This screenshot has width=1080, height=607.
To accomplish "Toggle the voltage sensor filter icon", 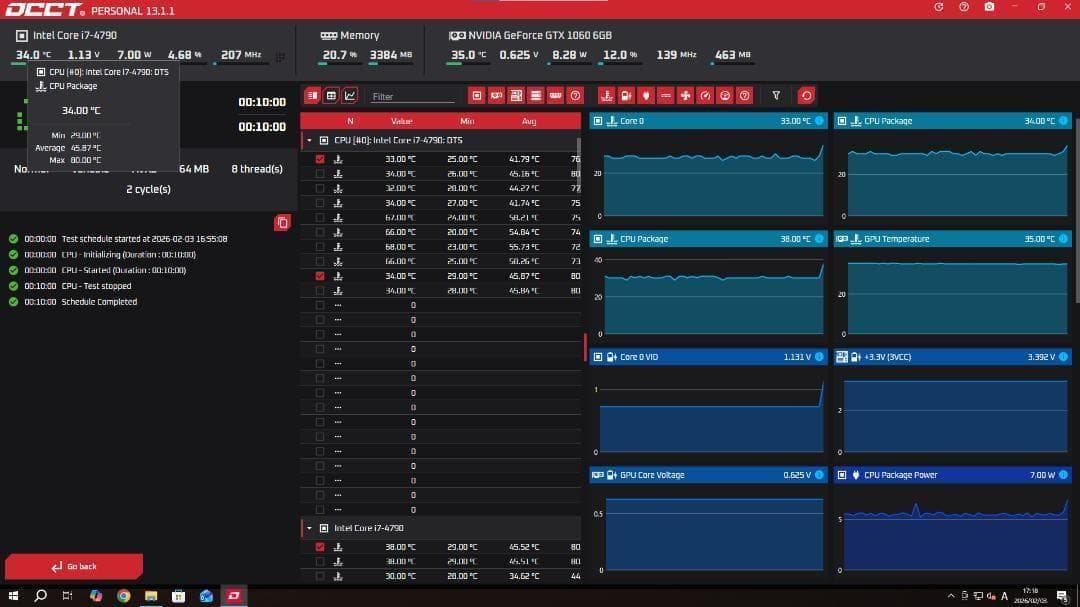I will pos(626,96).
